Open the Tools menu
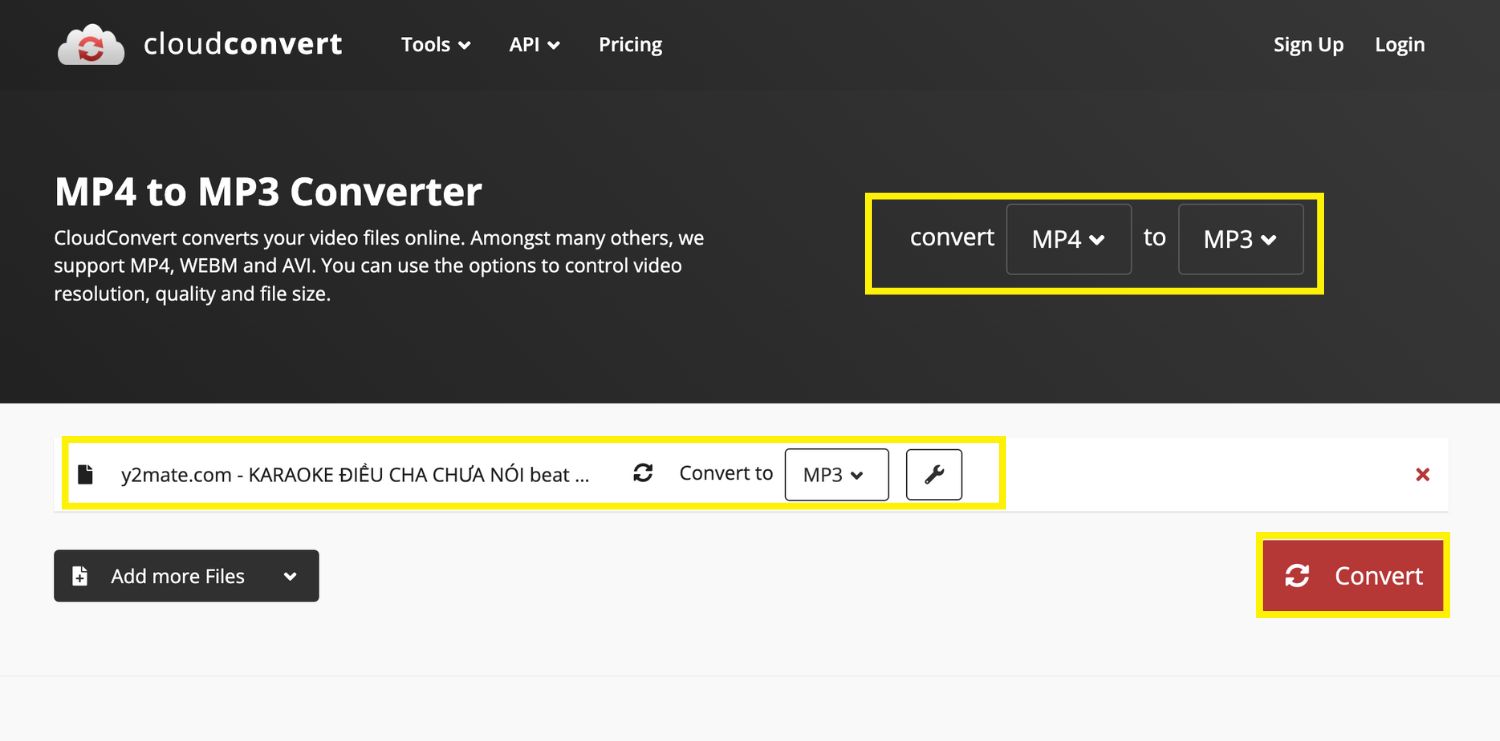1500x741 pixels. [x=435, y=45]
